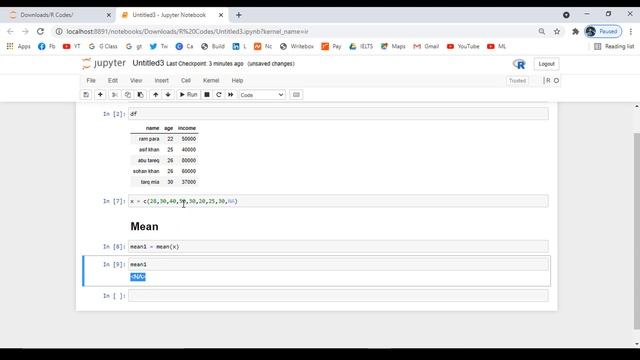Open the command palette keyboard icon

296,95
